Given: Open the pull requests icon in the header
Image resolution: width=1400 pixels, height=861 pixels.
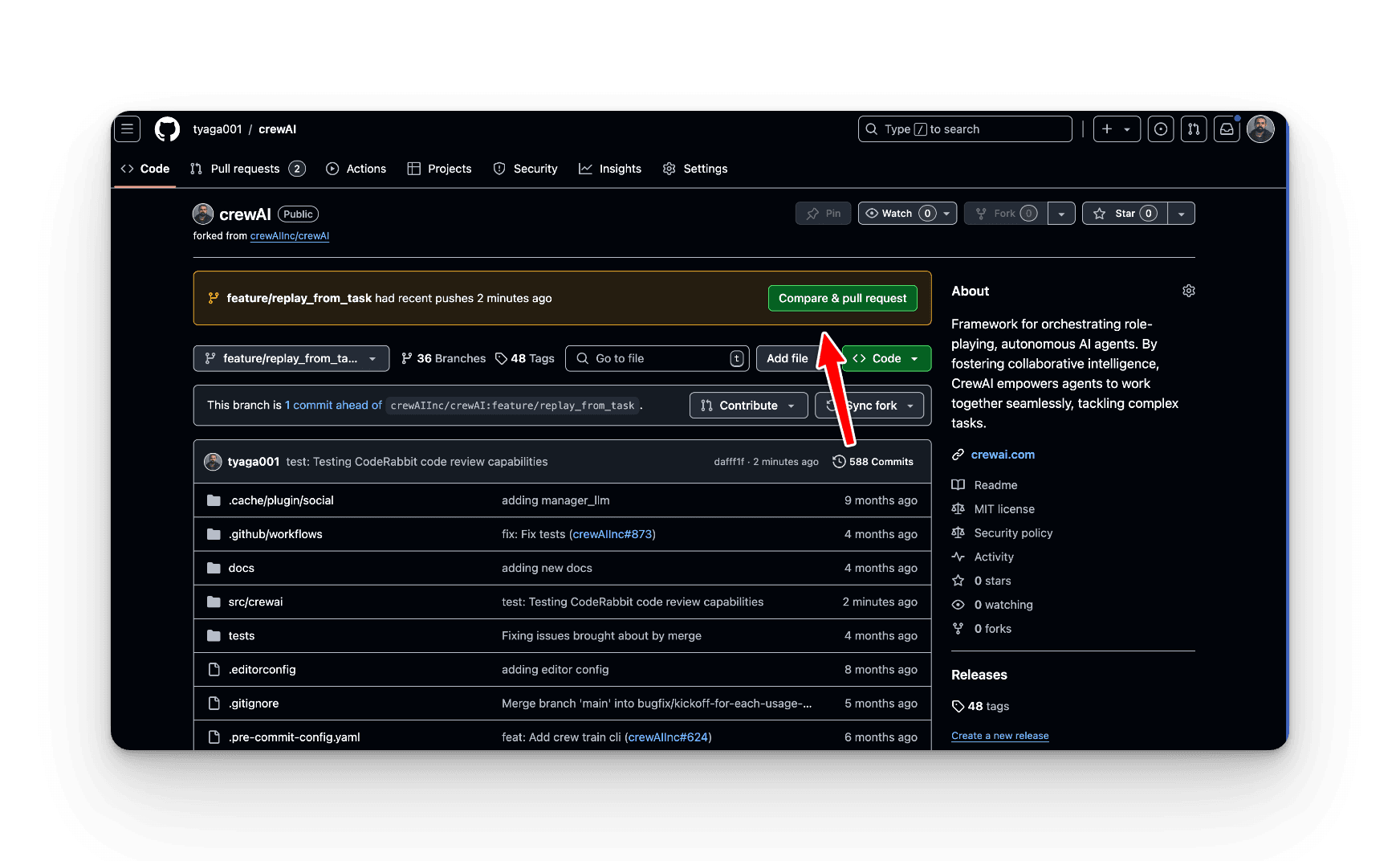Looking at the screenshot, I should click(1194, 129).
